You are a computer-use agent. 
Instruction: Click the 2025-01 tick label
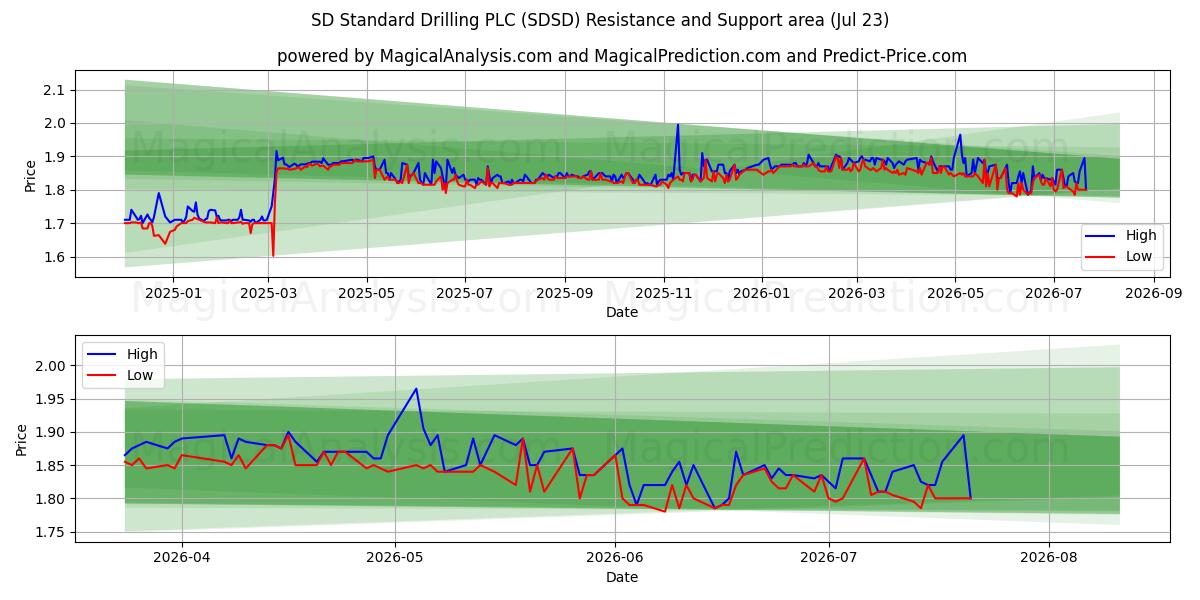[173, 294]
